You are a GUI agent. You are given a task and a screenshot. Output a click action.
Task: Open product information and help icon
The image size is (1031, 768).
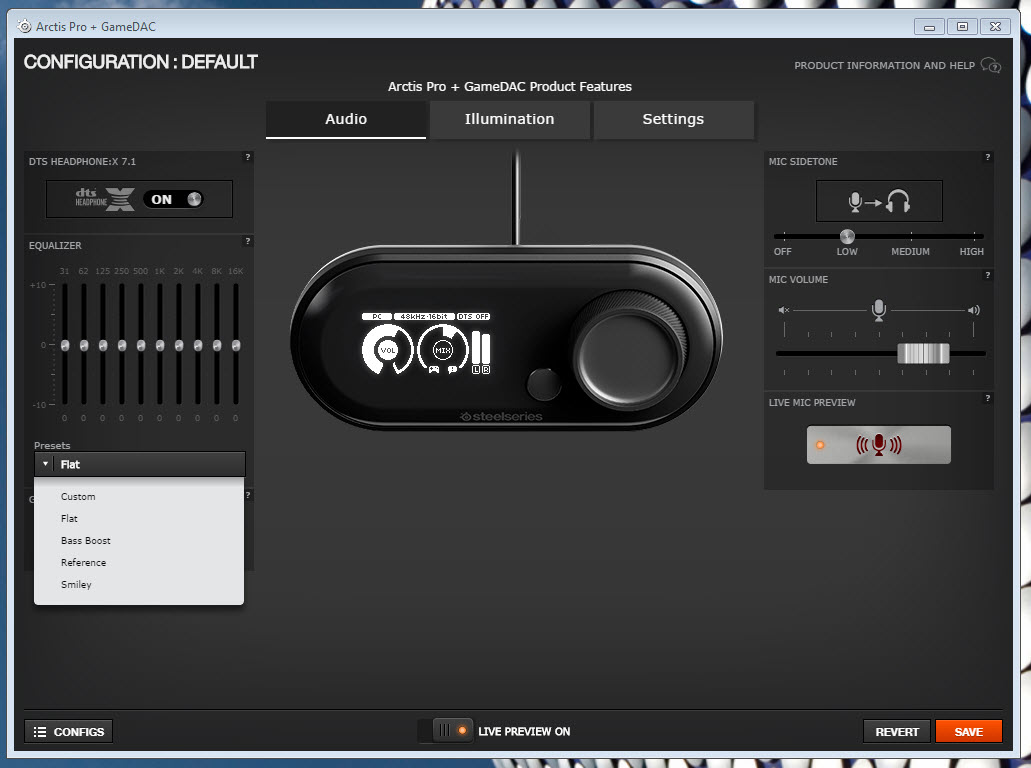(990, 65)
